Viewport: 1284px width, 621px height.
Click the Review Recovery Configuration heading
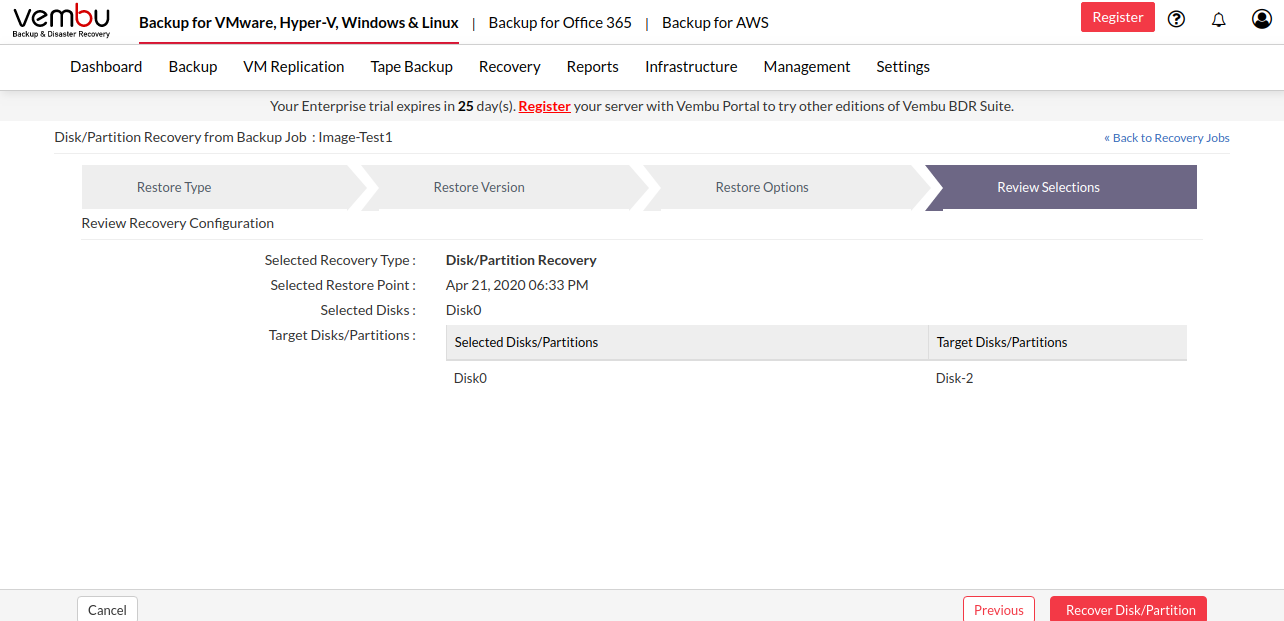pos(178,223)
